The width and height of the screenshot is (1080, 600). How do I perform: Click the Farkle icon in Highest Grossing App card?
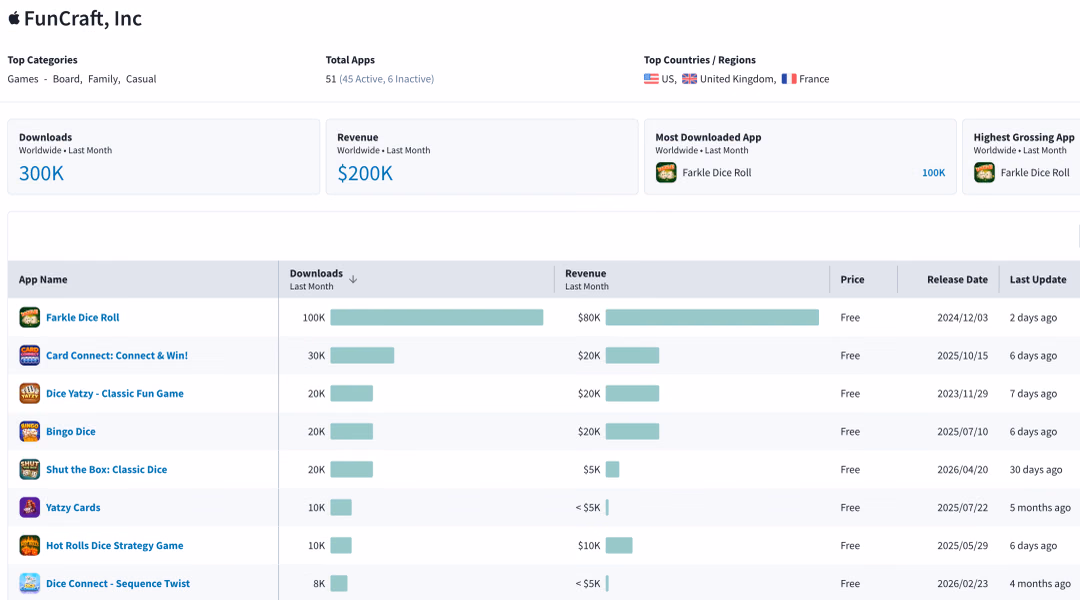tap(984, 172)
